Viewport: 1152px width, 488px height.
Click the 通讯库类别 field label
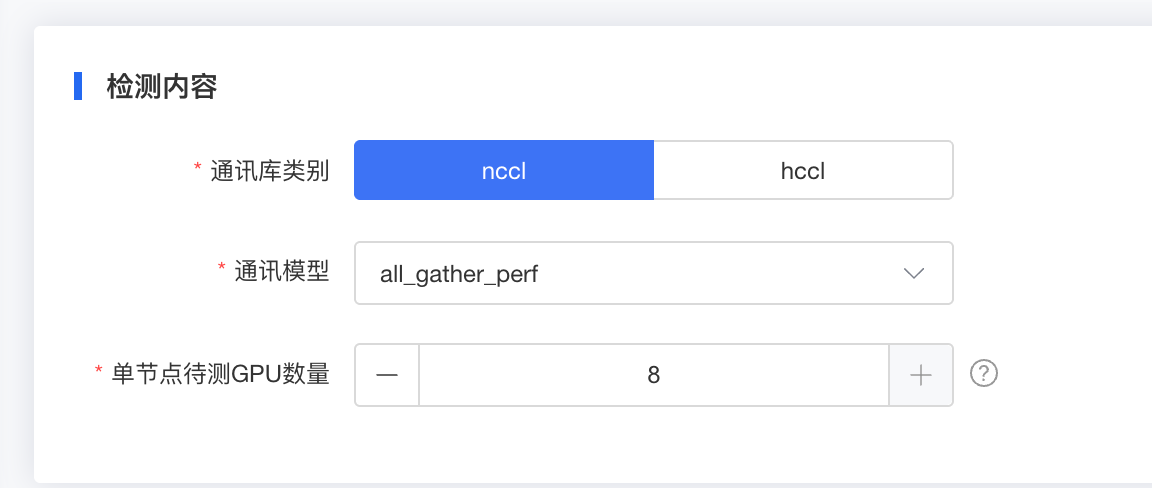point(270,171)
